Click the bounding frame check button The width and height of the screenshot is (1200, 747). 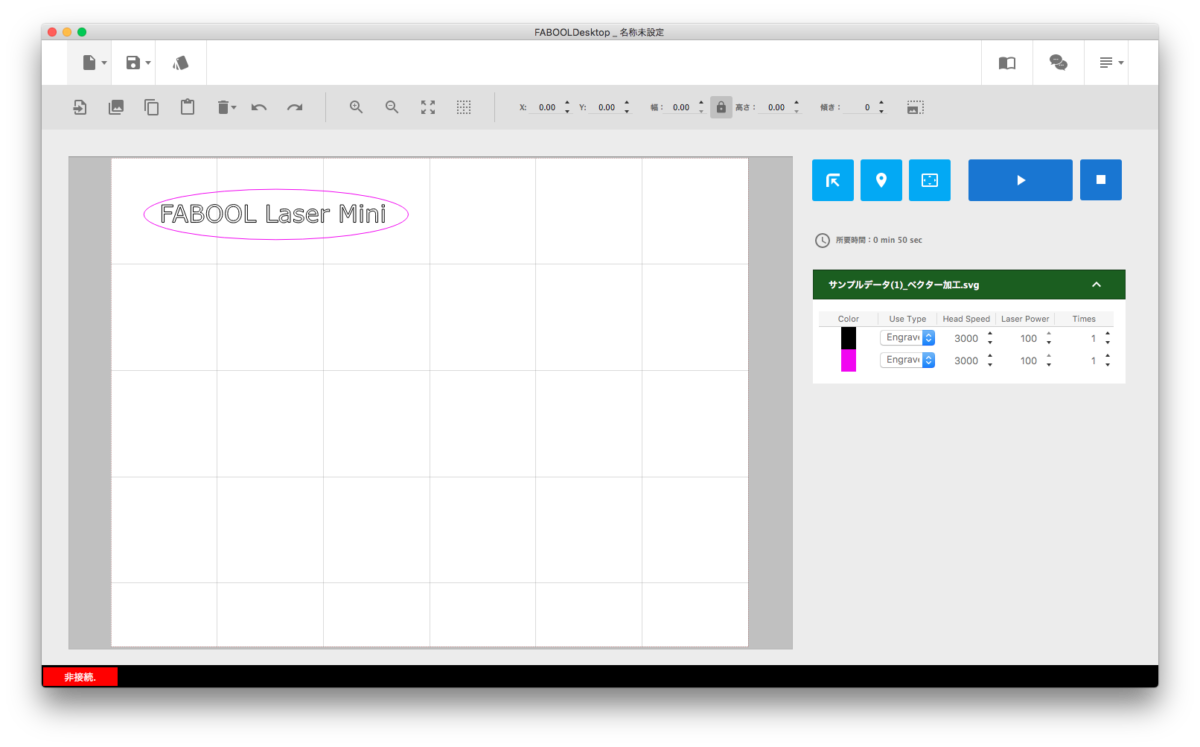coord(930,180)
